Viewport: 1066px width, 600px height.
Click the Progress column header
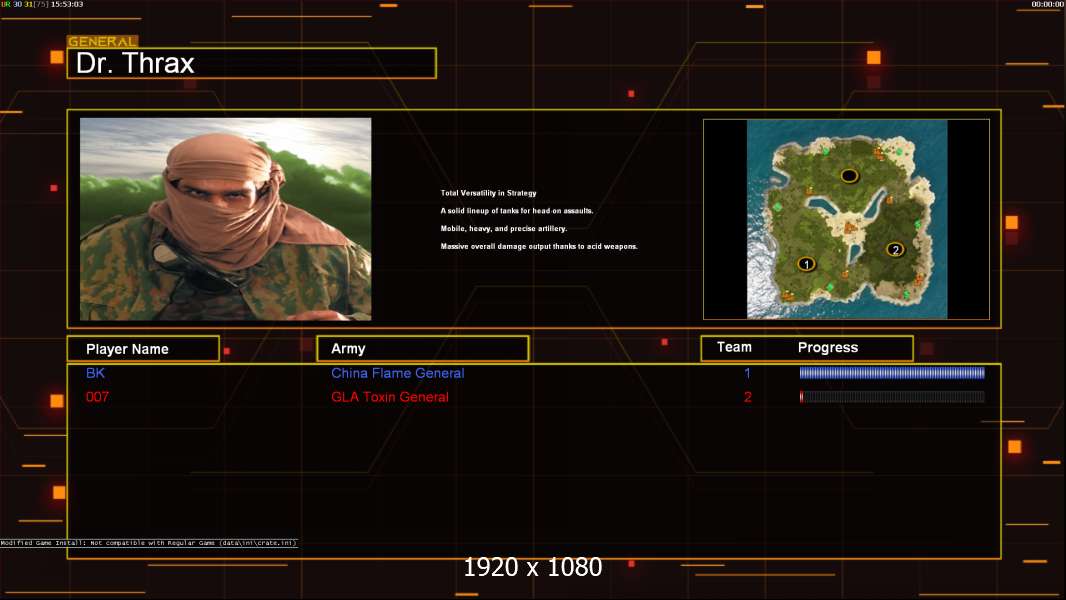[x=827, y=348]
